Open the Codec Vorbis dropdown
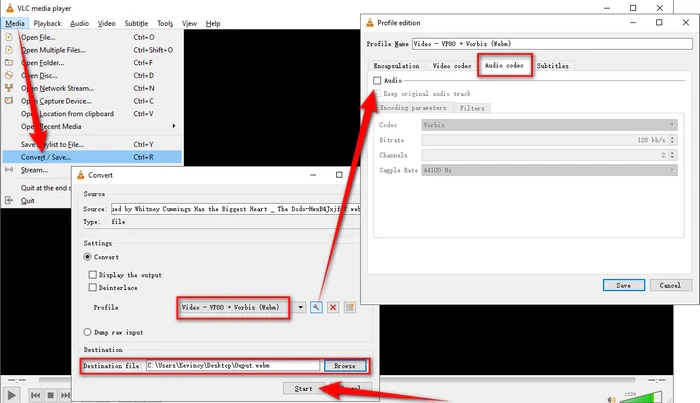This screenshot has height=403, width=700. click(550, 125)
